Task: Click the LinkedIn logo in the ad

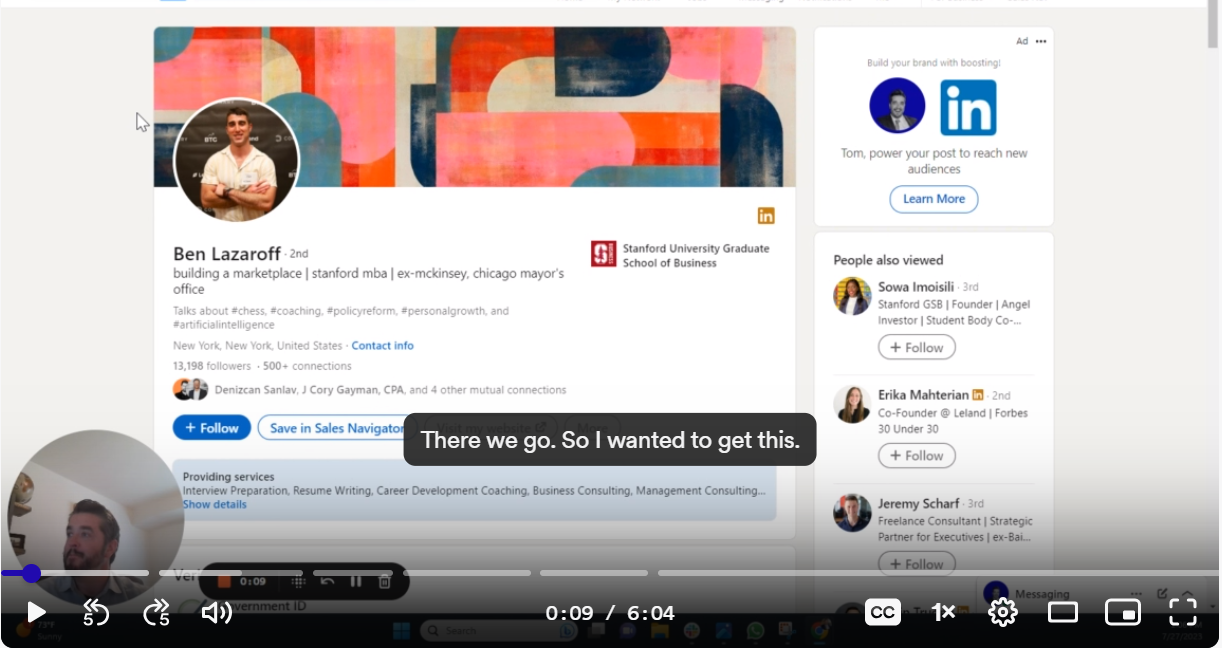Action: [x=968, y=107]
